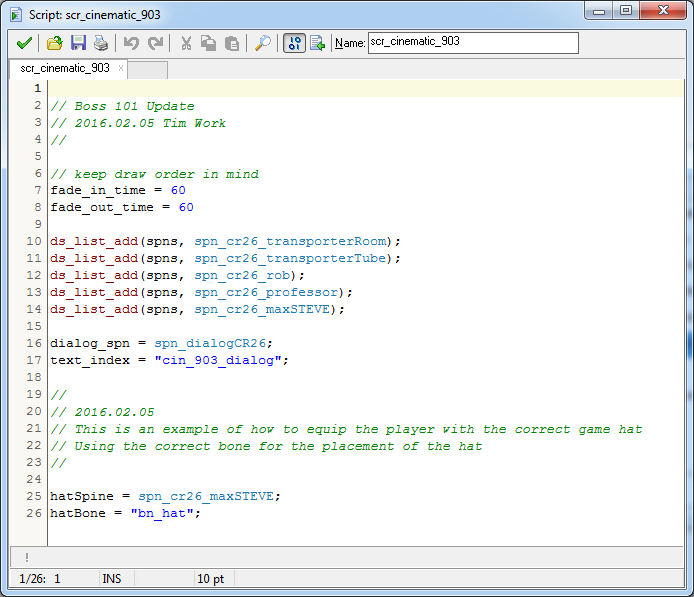This screenshot has width=694, height=597.
Task: Click 'spn_cr26_maxSTEVE' on line 14
Action: (x=263, y=309)
